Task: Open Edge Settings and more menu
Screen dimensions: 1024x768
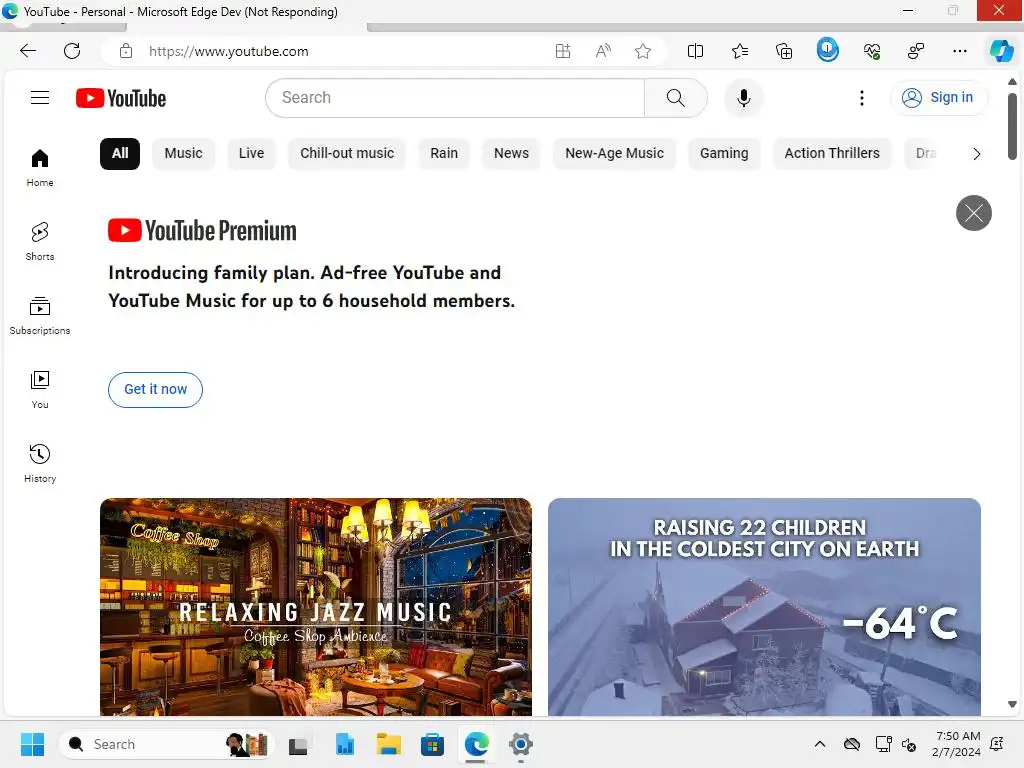Action: pyautogui.click(x=960, y=51)
